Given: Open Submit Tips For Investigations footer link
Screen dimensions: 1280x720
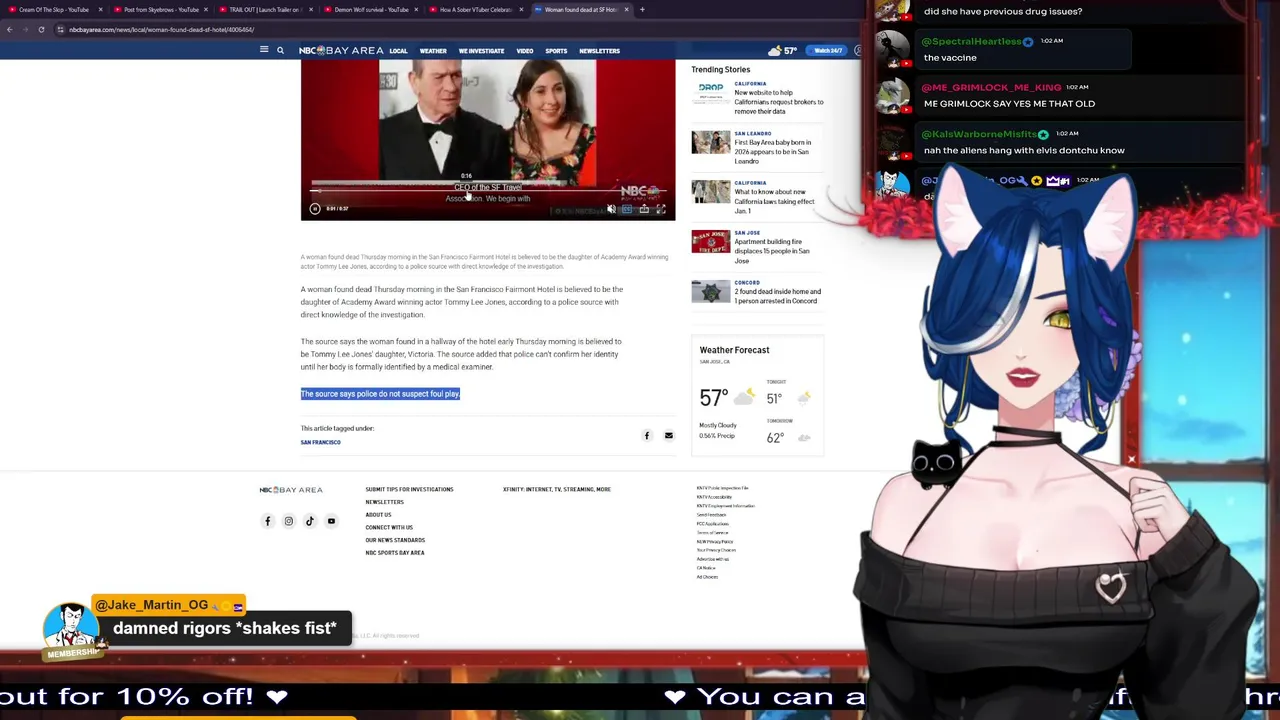Looking at the screenshot, I should click(x=409, y=489).
